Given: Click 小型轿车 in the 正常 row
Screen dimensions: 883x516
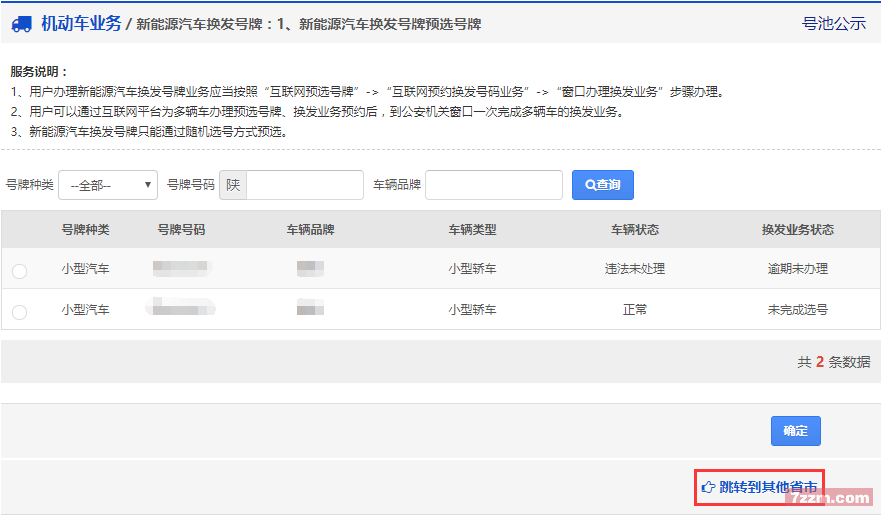Looking at the screenshot, I should click(x=472, y=309).
